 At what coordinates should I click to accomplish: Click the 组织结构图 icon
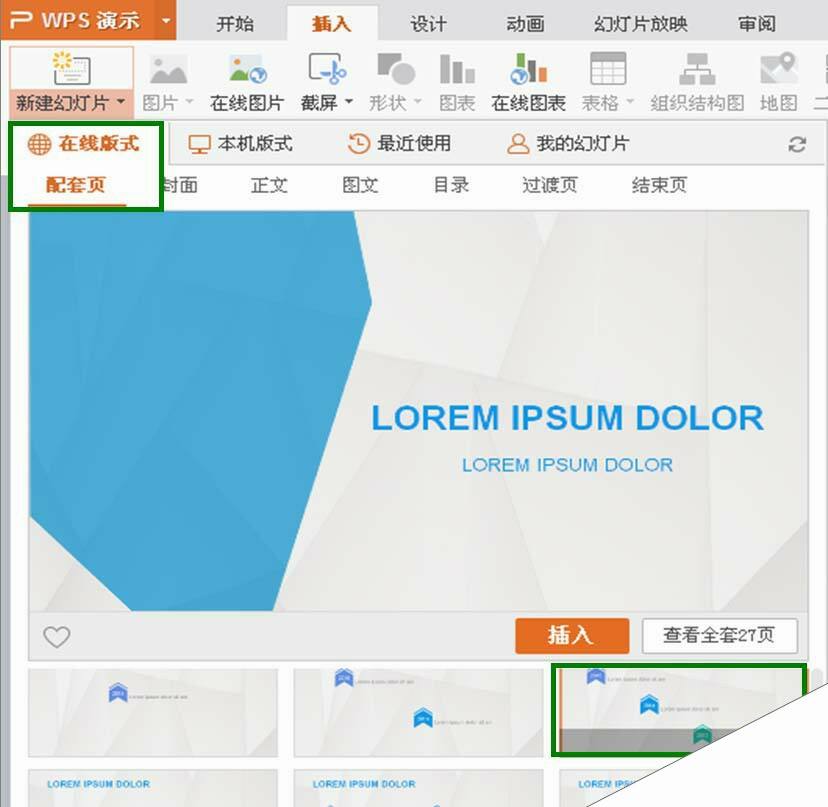click(x=697, y=69)
